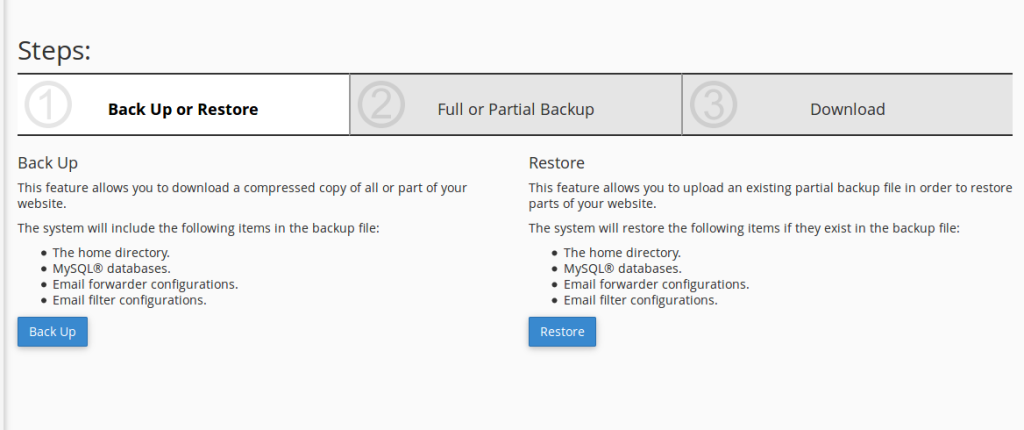The image size is (1024, 430).
Task: Click the circled number 1 step icon
Action: (47, 105)
